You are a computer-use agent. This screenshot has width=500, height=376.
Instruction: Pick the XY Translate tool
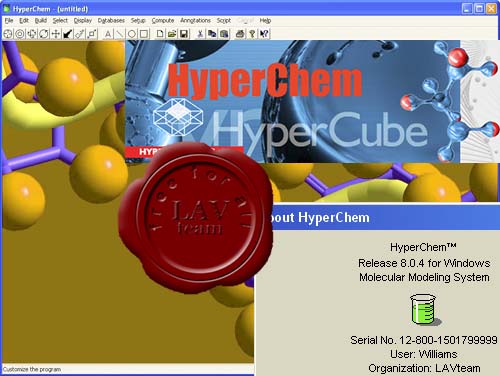(x=56, y=34)
